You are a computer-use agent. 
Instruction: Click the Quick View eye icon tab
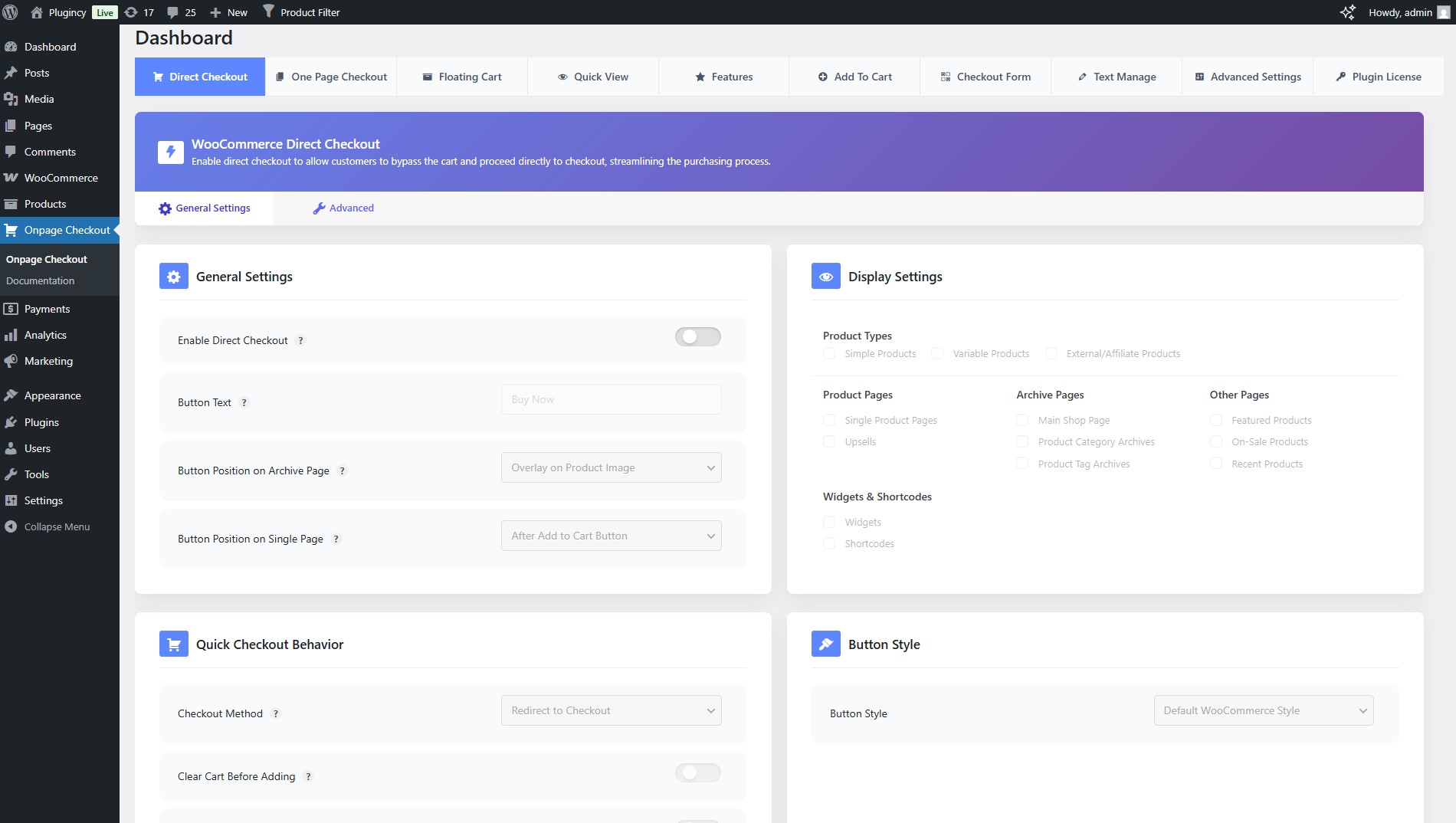562,77
